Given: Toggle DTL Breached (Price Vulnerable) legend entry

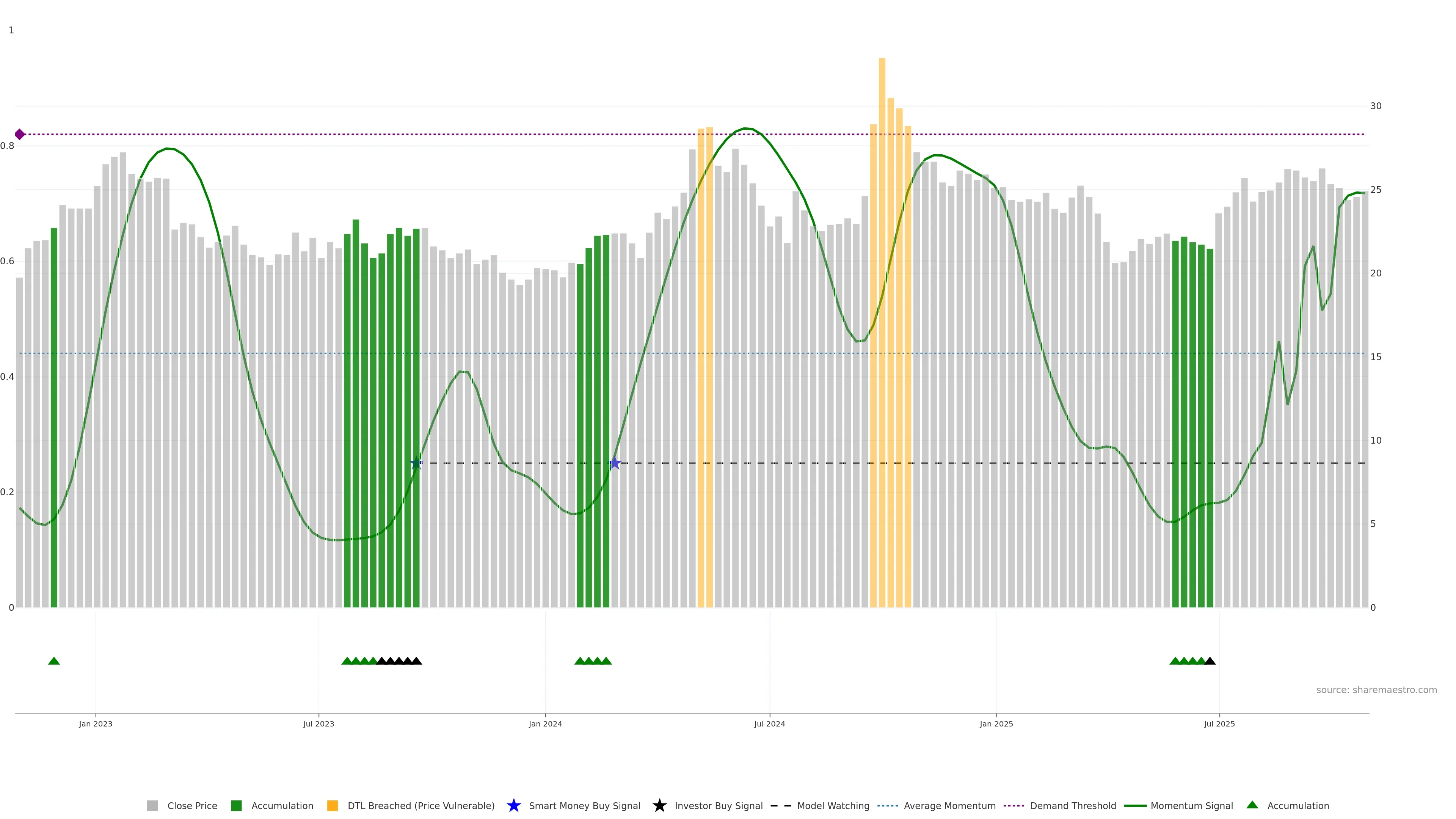Looking at the screenshot, I should [420, 806].
